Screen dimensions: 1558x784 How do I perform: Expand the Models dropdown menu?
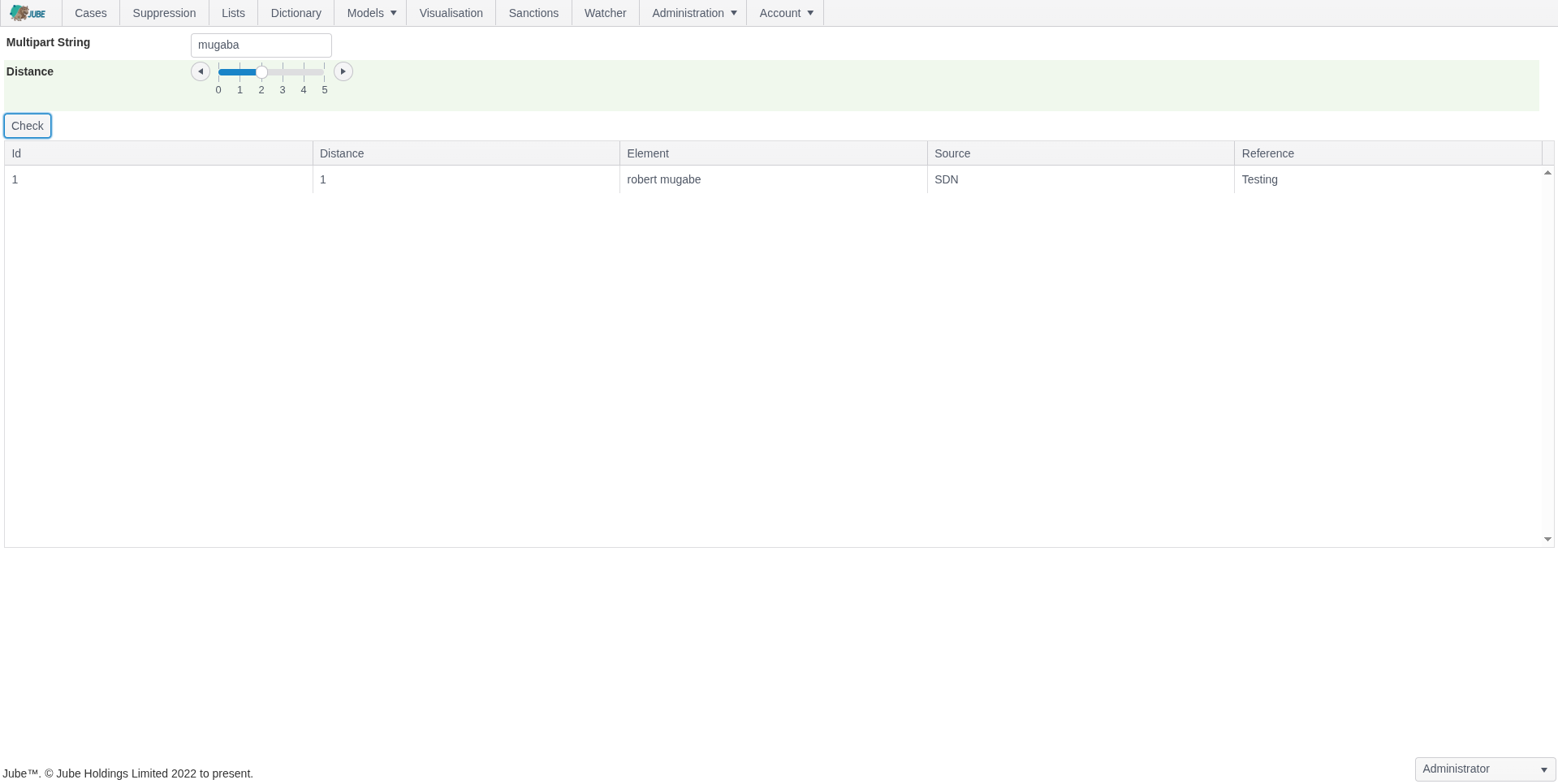point(371,13)
